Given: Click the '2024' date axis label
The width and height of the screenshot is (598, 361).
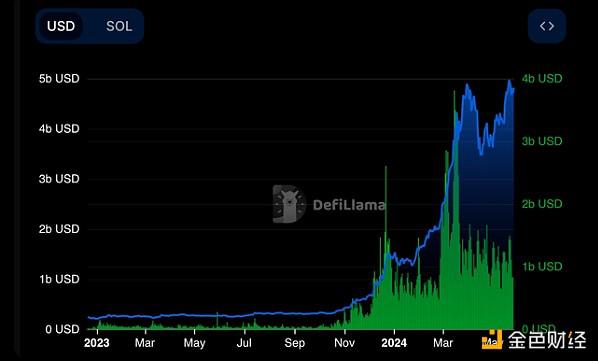Looking at the screenshot, I should click(394, 343).
